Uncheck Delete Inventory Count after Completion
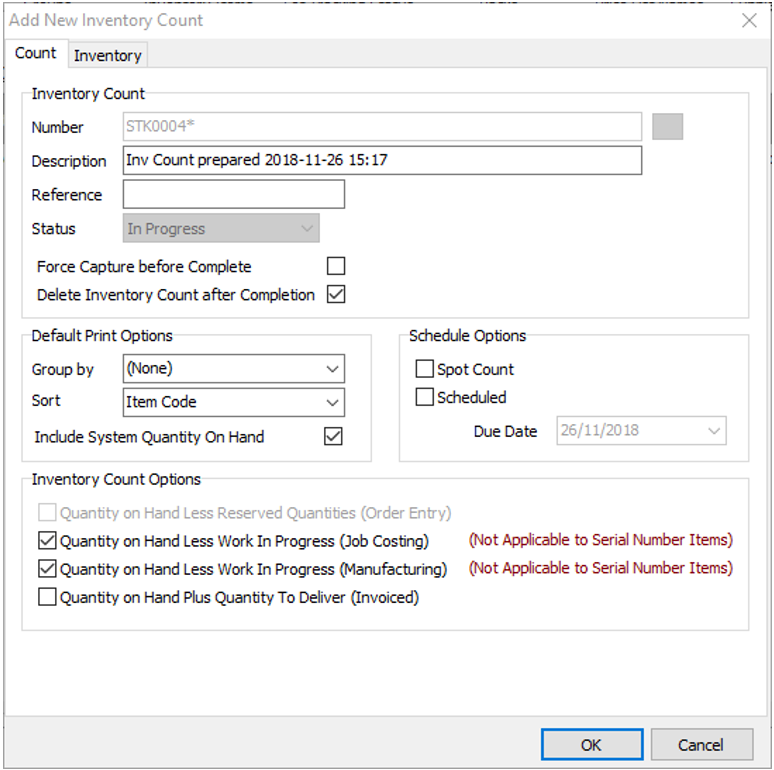The height and width of the screenshot is (770, 774). [336, 295]
